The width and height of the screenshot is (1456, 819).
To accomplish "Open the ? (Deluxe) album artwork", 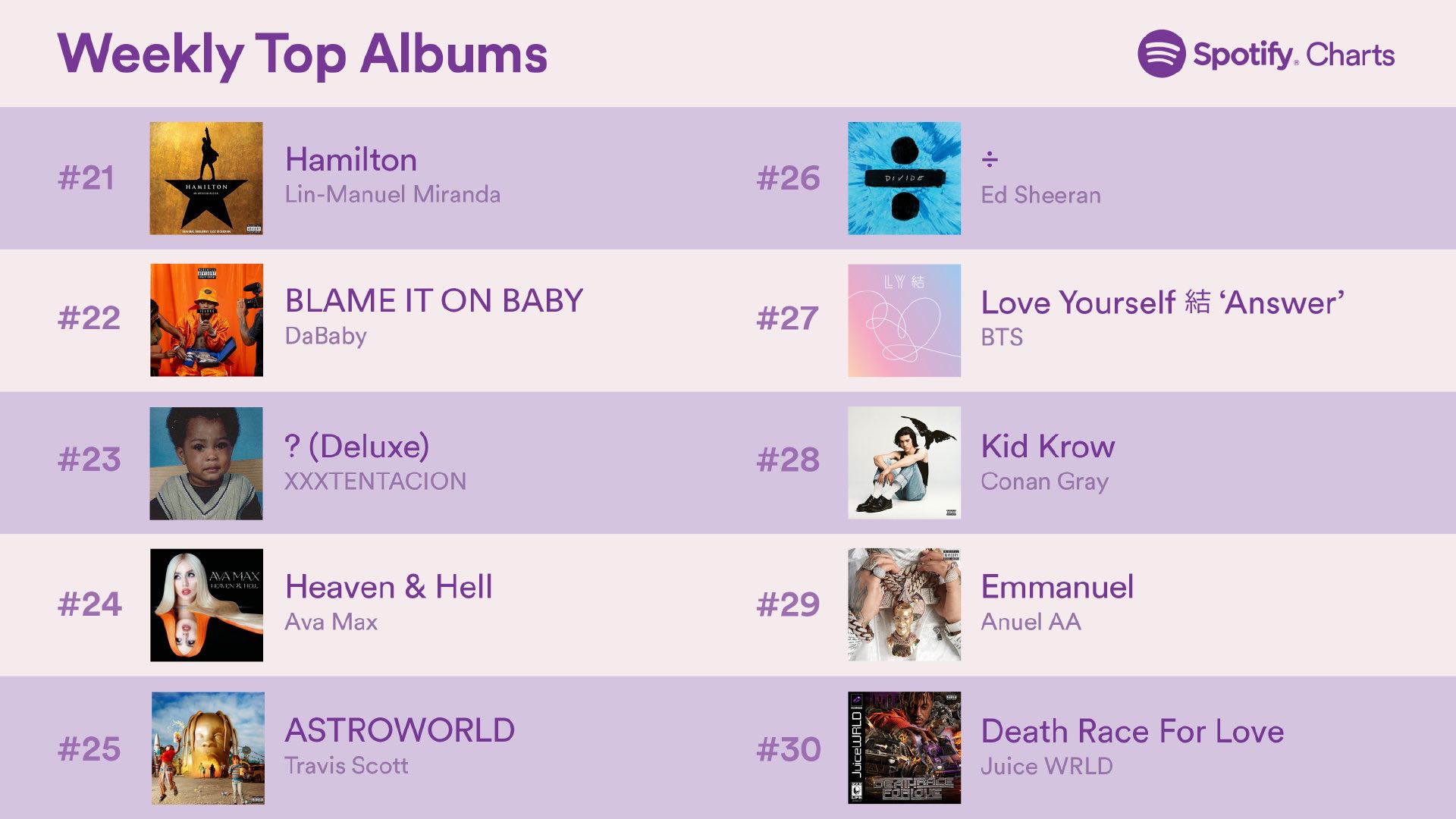I will click(x=206, y=463).
